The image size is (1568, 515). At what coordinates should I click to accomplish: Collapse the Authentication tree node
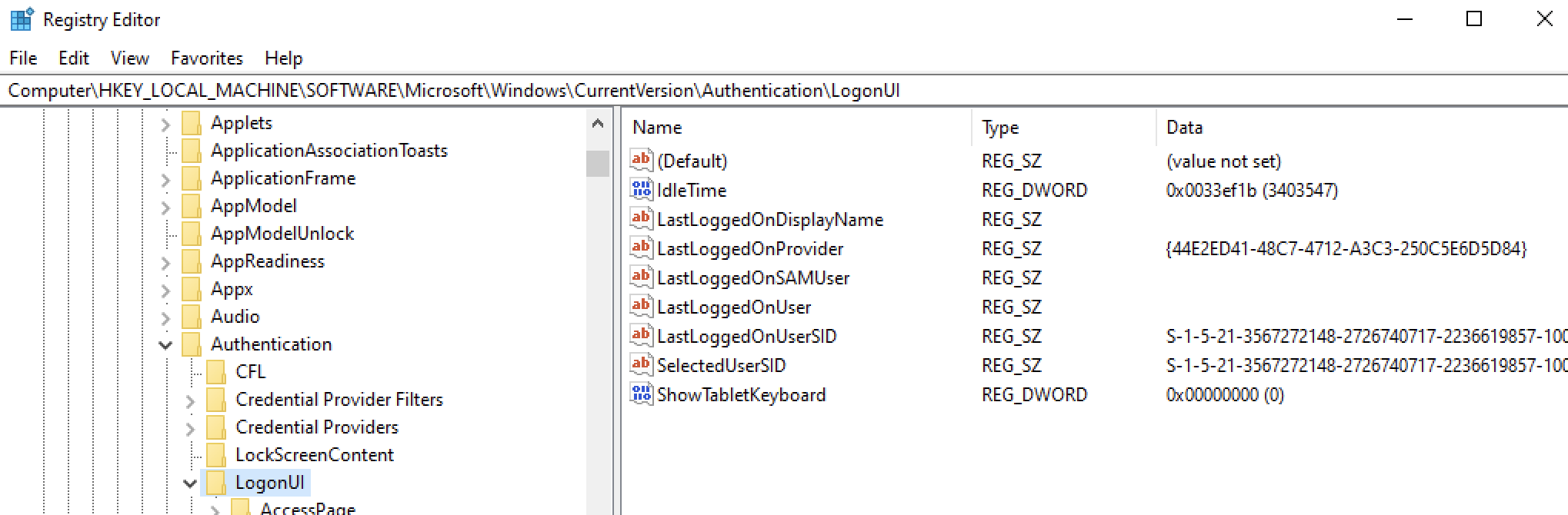[165, 344]
